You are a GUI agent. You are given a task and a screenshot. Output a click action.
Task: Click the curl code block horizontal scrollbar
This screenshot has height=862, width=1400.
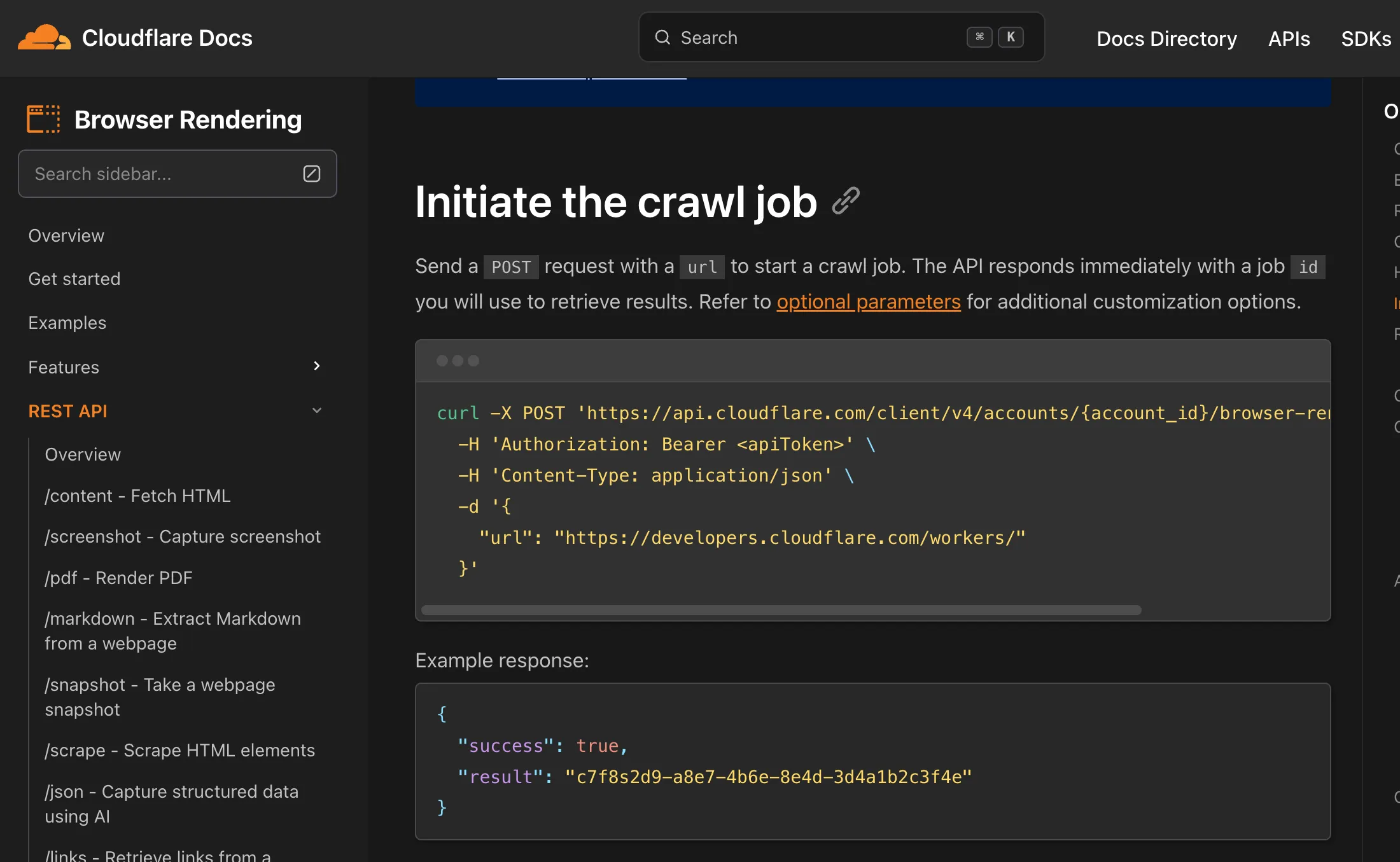[781, 610]
